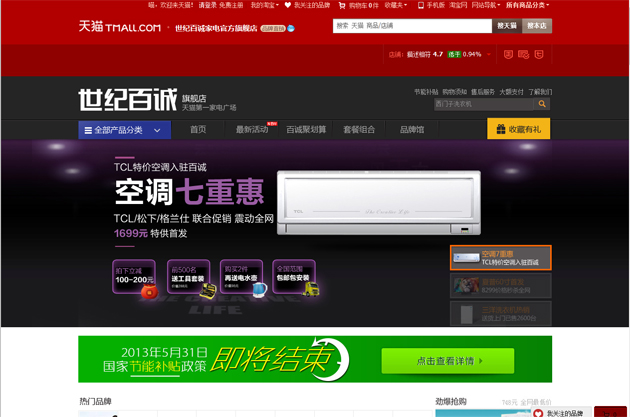Open the 全部产品分类 category dropdown
The image size is (630, 417).
point(125,130)
